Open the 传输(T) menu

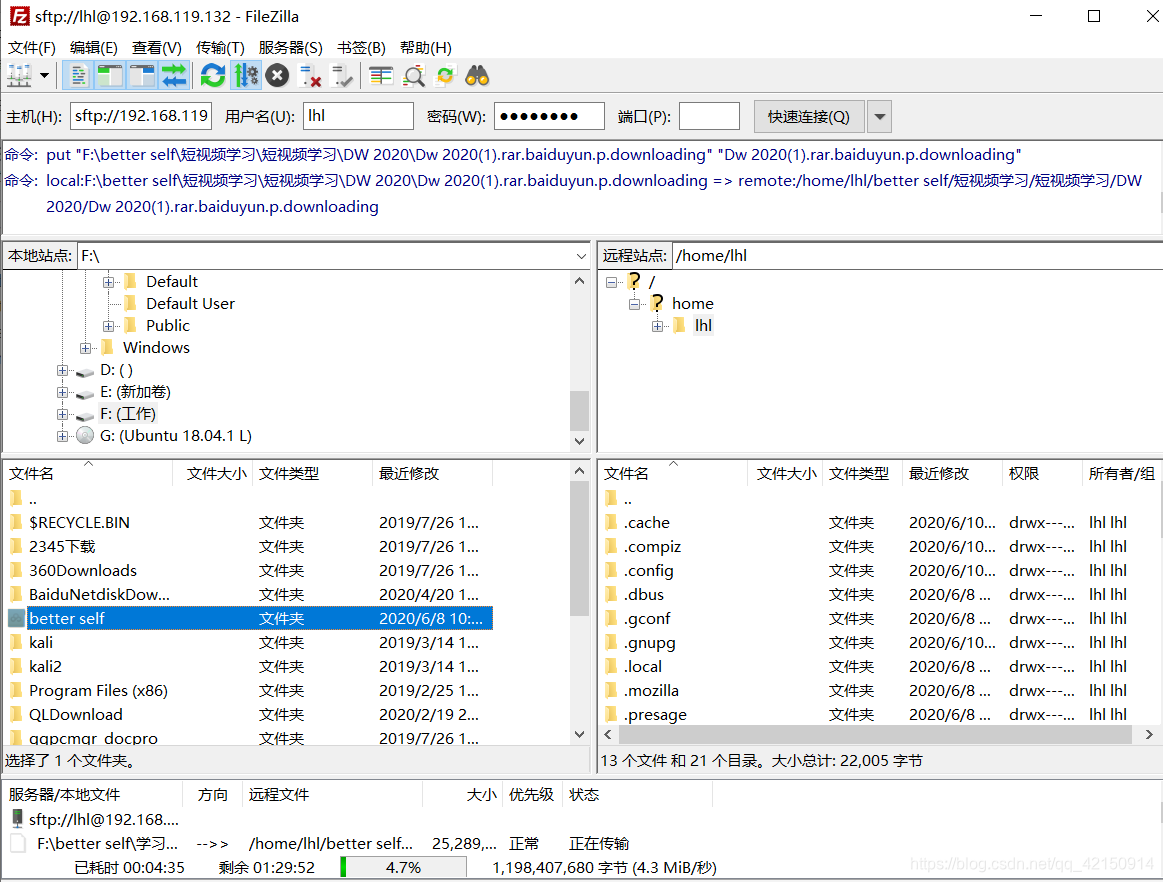point(220,47)
